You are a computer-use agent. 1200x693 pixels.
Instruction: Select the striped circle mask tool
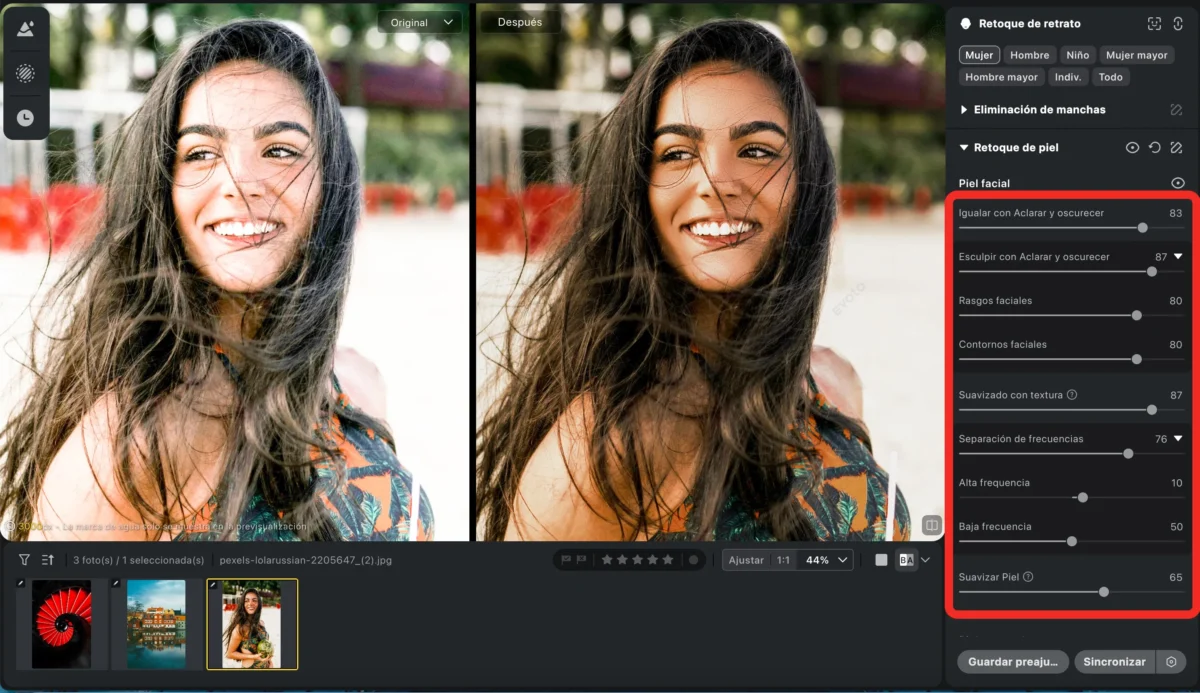coord(25,73)
